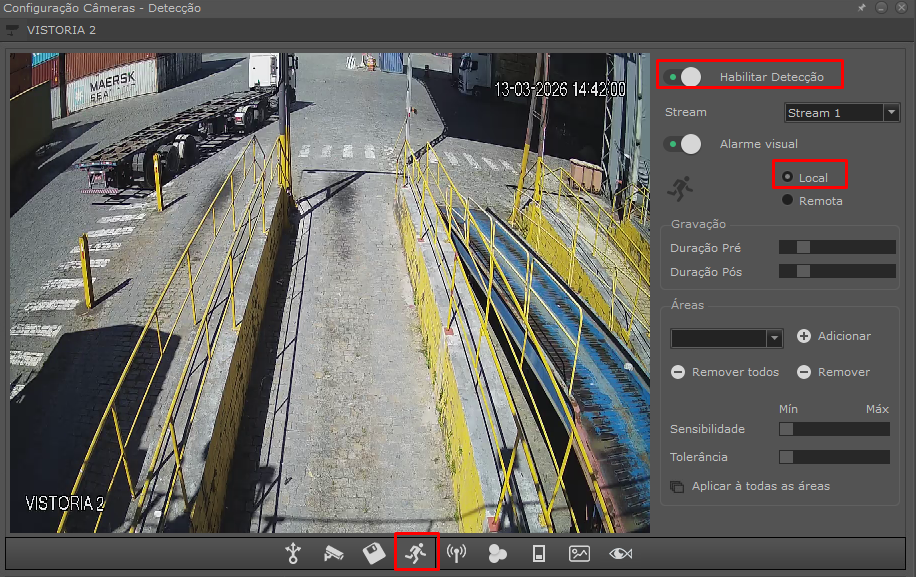
Task: Toggle the Habilitar Detecção switch
Action: (685, 77)
